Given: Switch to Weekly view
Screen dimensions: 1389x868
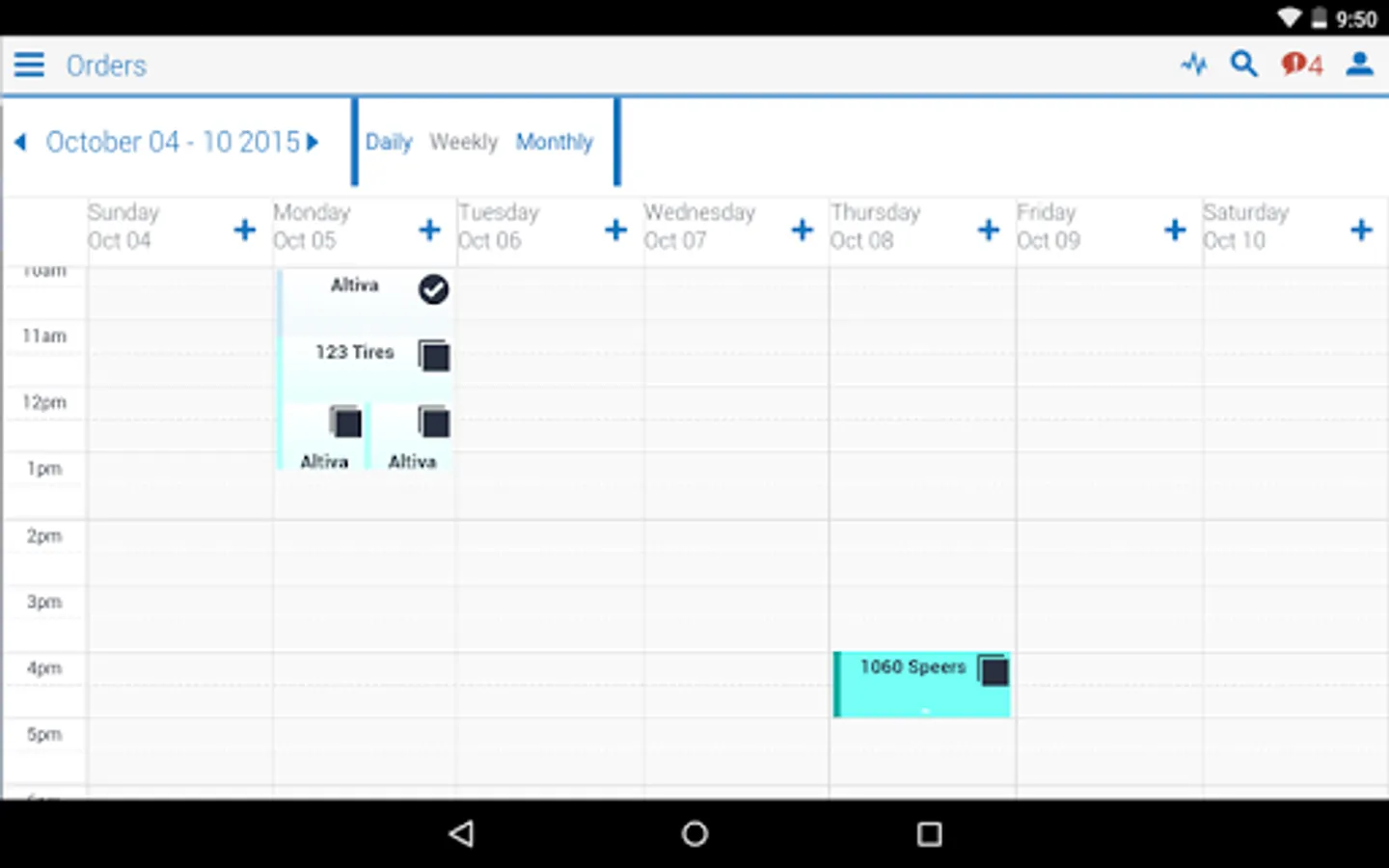Looking at the screenshot, I should coord(463,143).
